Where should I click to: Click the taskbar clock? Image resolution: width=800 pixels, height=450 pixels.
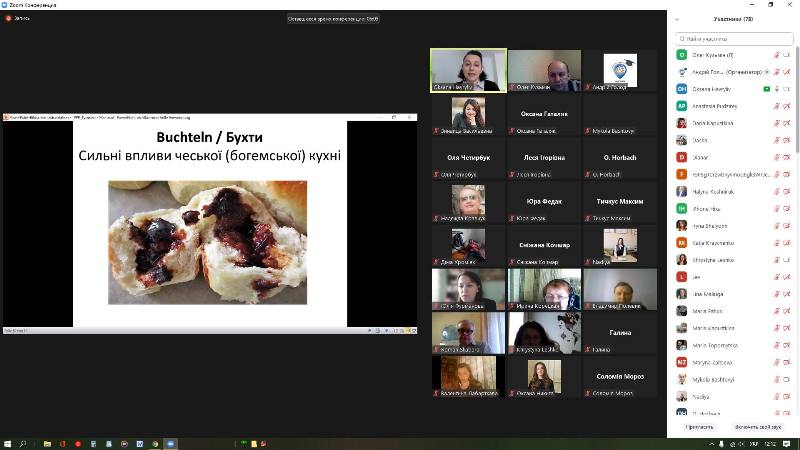(x=770, y=444)
